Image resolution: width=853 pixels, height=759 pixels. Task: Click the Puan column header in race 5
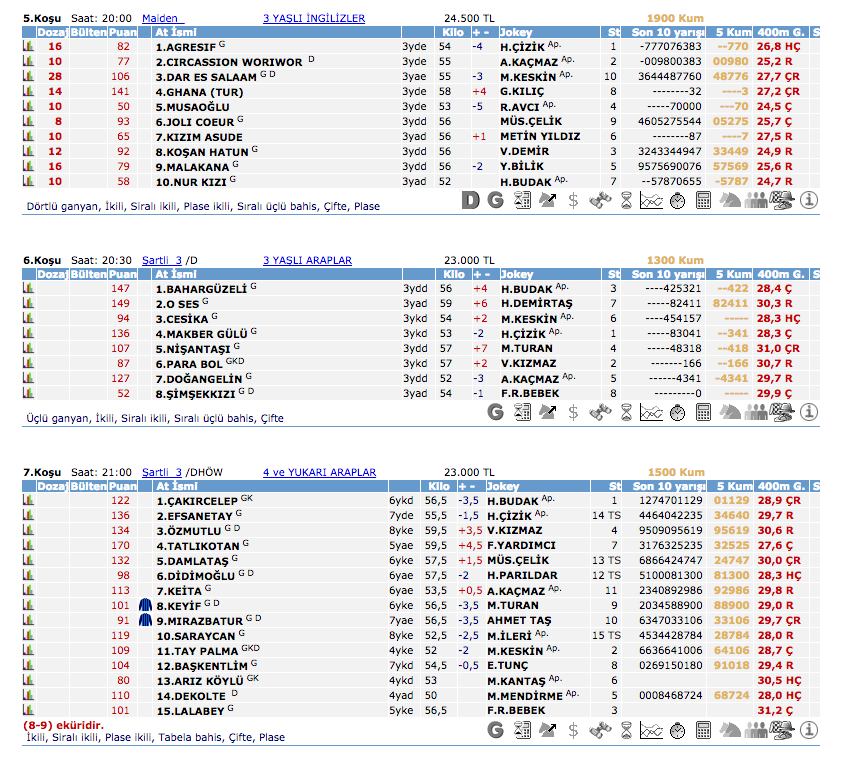123,32
